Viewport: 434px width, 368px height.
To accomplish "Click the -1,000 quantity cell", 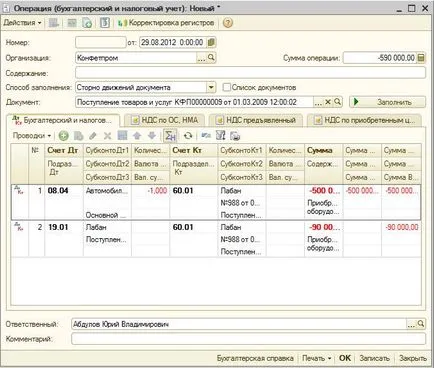I will coord(151,191).
